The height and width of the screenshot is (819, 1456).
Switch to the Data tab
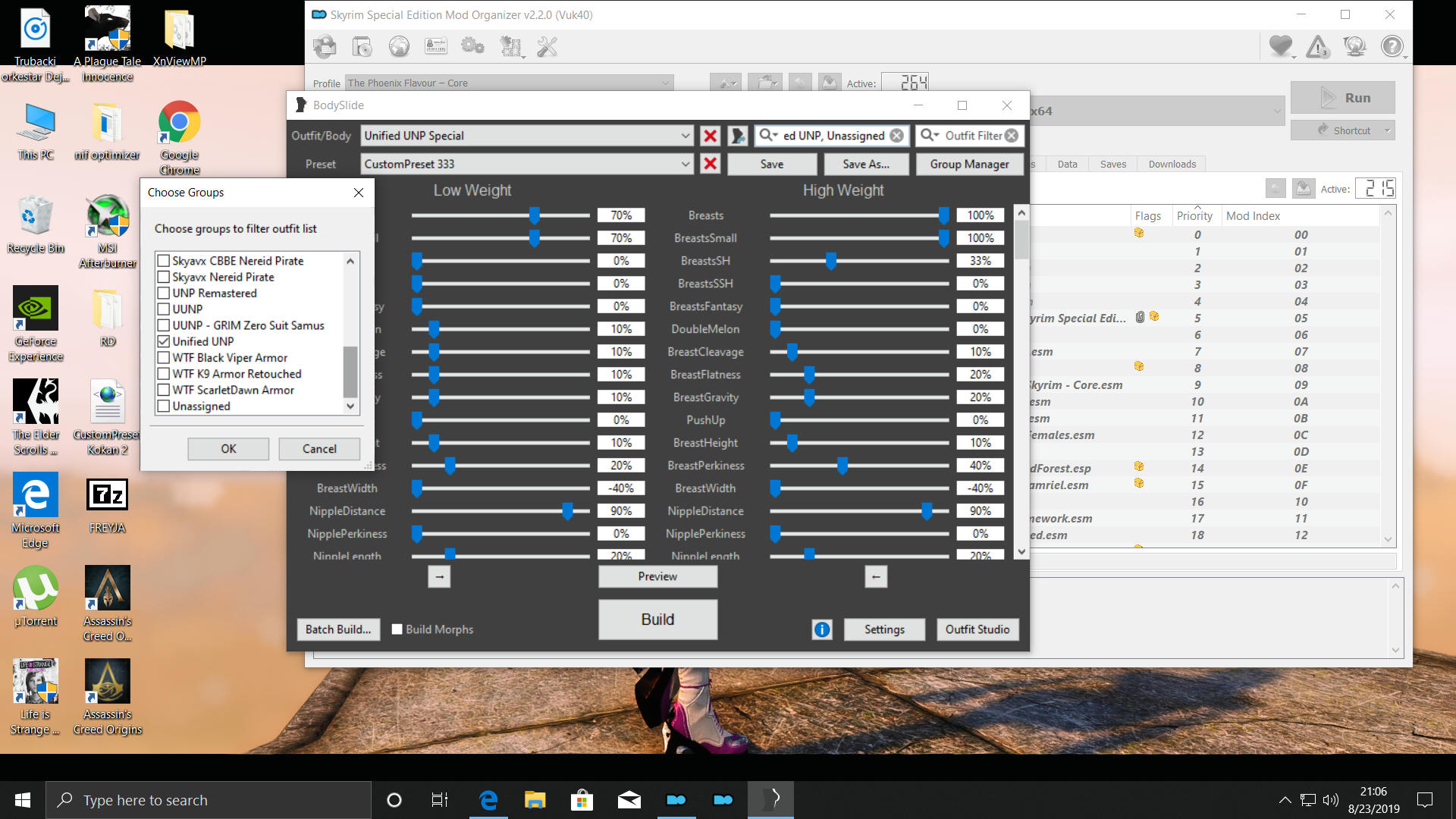click(1067, 164)
